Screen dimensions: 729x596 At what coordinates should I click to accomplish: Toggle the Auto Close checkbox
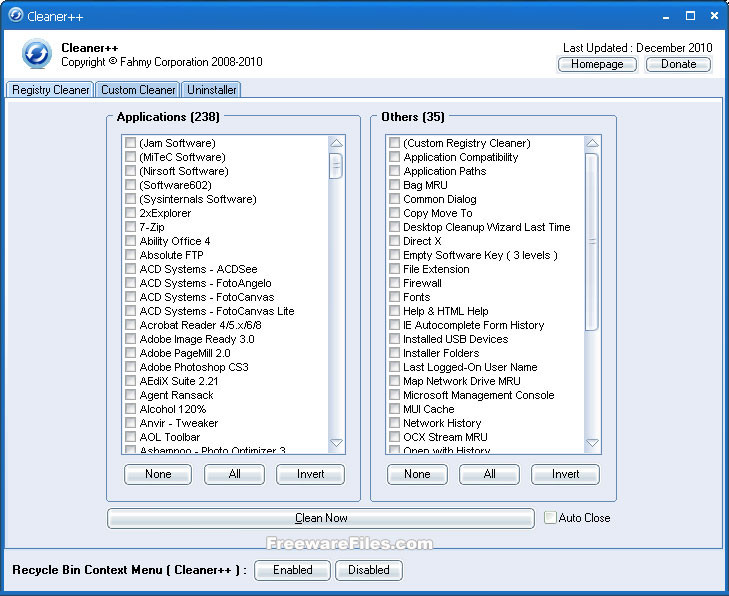(x=550, y=517)
